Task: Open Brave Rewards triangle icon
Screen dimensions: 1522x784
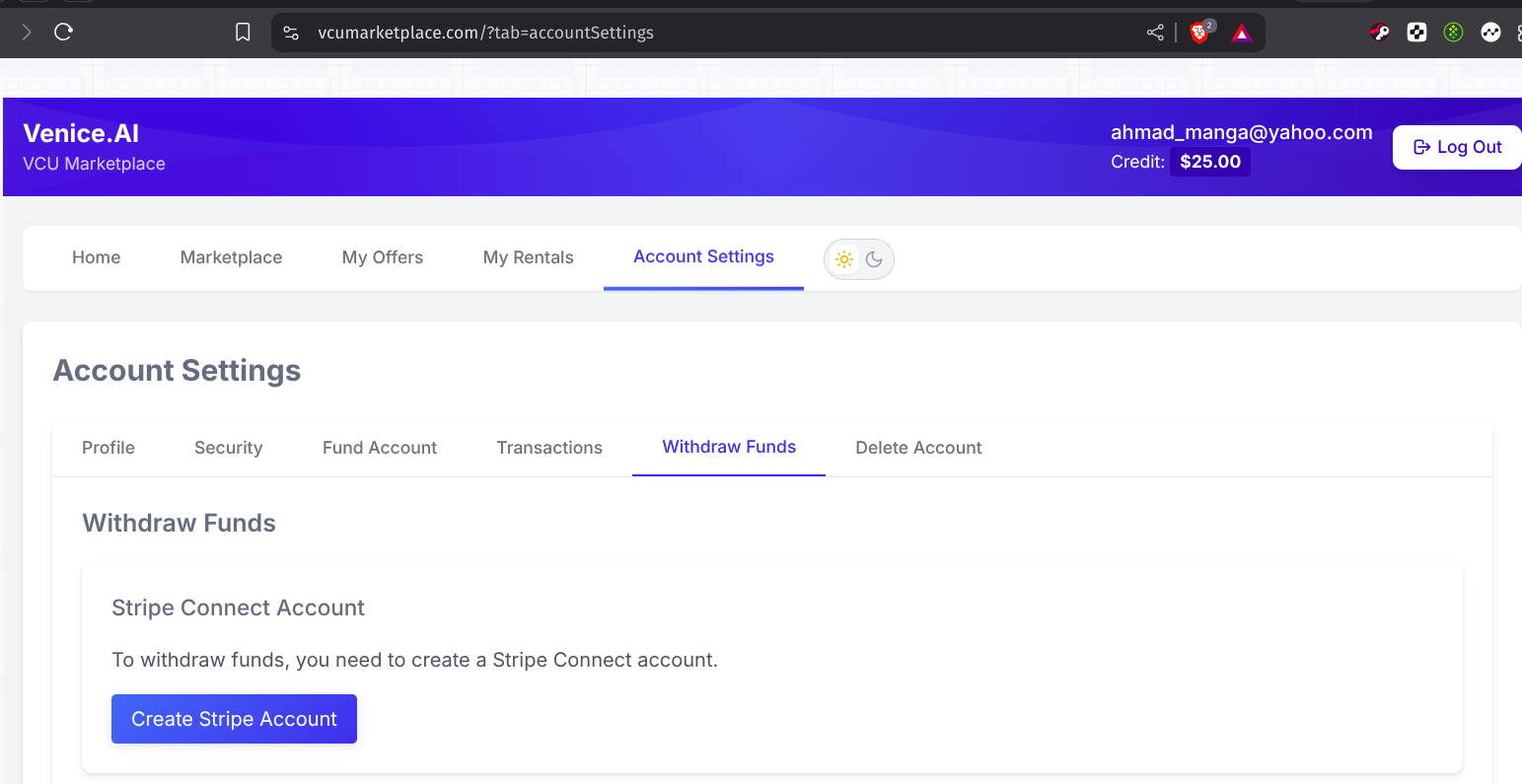Action: [1241, 33]
